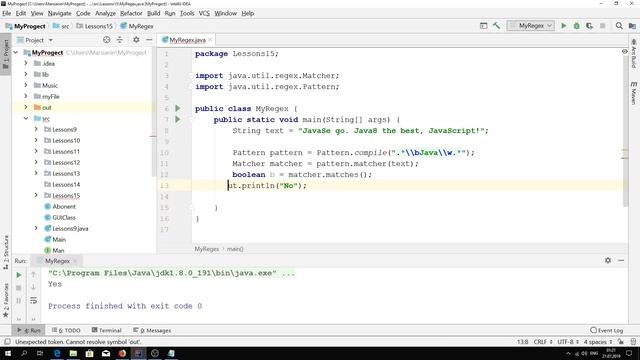
Task: Run with coverage icon in toolbar
Action: click(589, 26)
